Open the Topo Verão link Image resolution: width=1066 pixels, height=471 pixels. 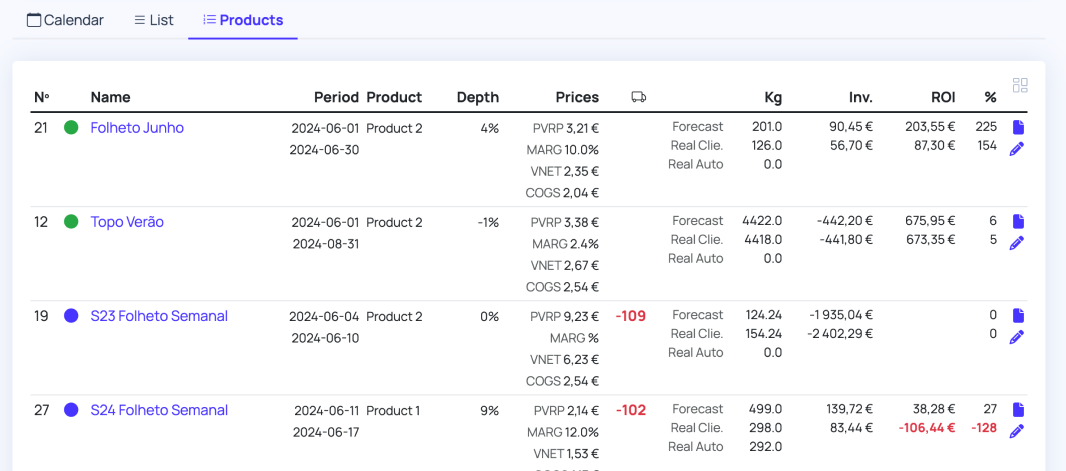127,222
